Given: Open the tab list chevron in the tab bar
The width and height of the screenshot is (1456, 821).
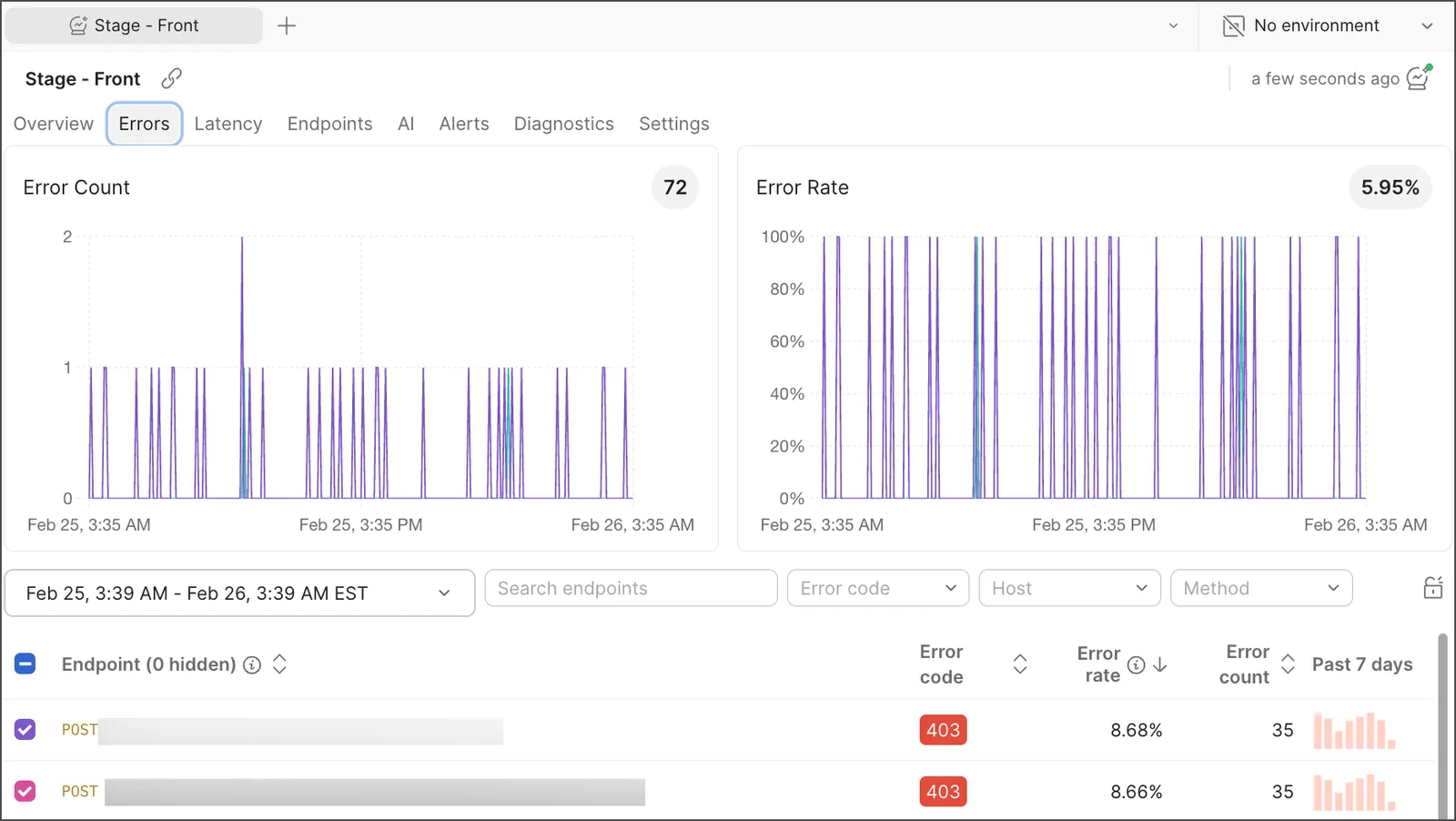Looking at the screenshot, I should (x=1173, y=25).
